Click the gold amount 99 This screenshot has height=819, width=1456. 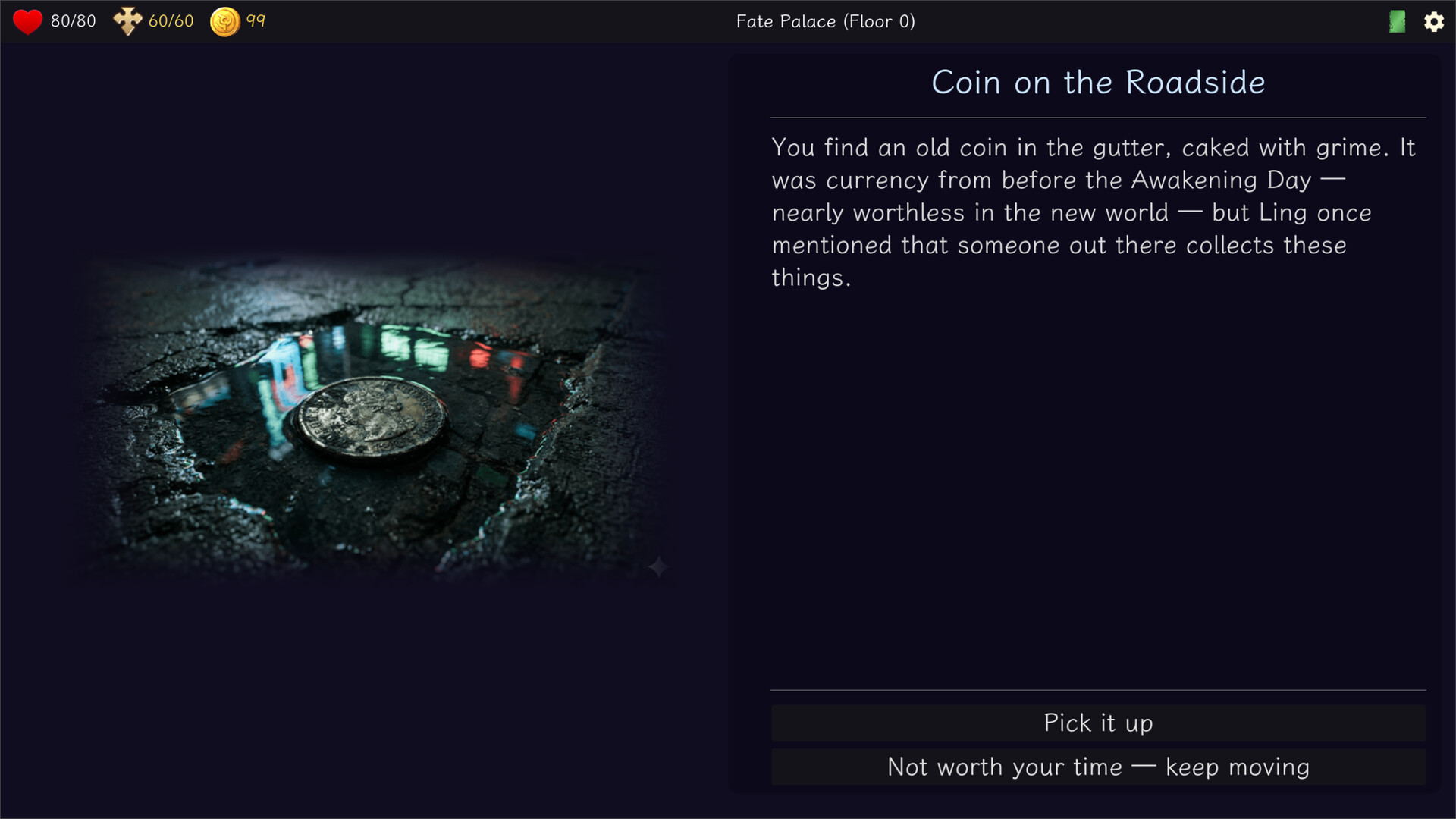256,21
